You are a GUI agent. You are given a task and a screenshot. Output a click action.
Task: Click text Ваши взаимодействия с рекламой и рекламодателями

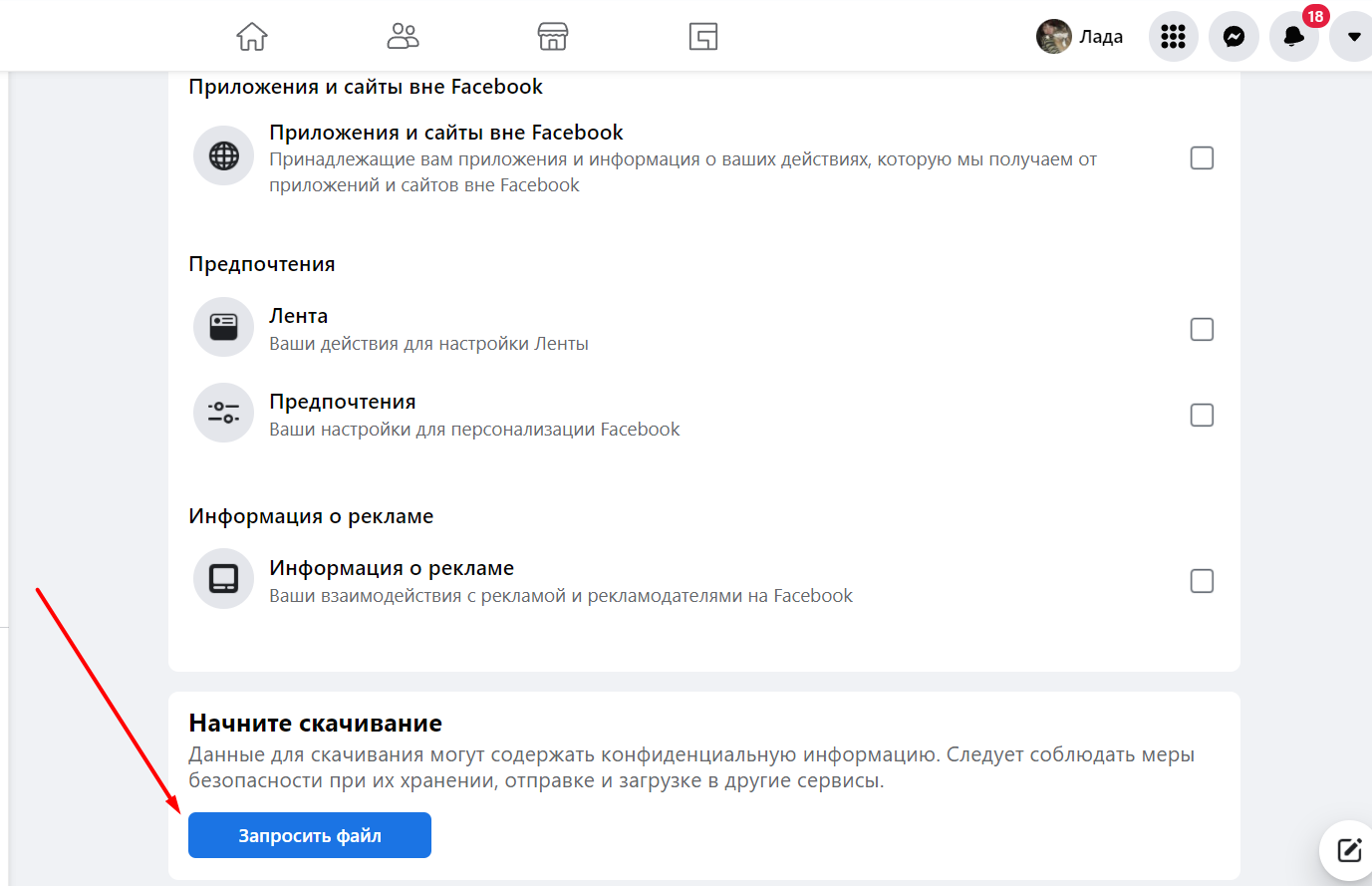click(561, 596)
